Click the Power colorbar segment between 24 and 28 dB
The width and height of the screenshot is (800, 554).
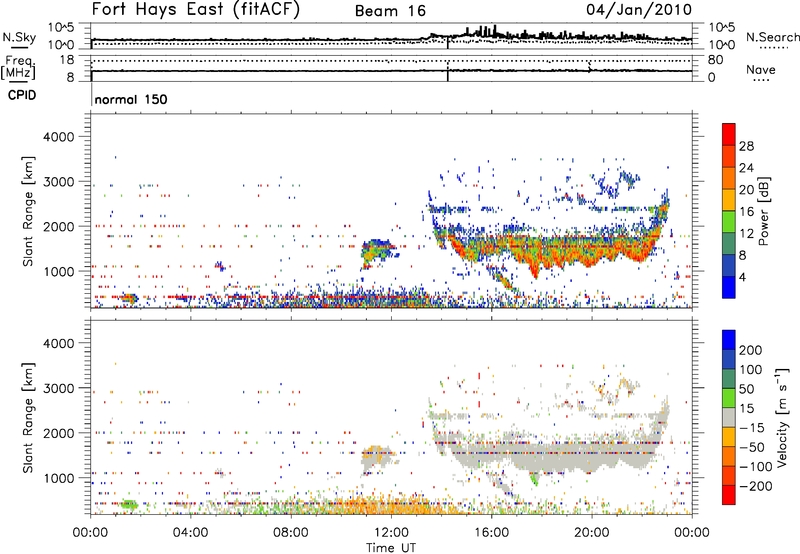point(729,157)
